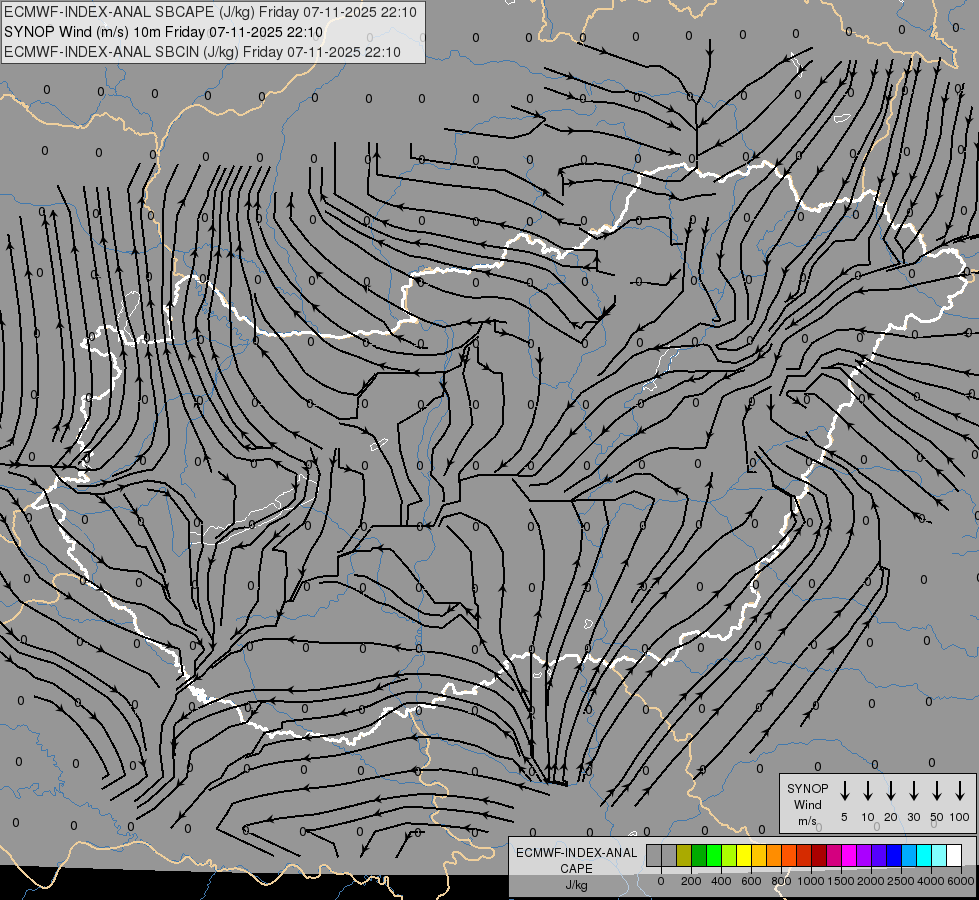Viewport: 979px width, 900px height.
Task: Choose the dark red swatch after the 1000 tick
Action: (820, 855)
